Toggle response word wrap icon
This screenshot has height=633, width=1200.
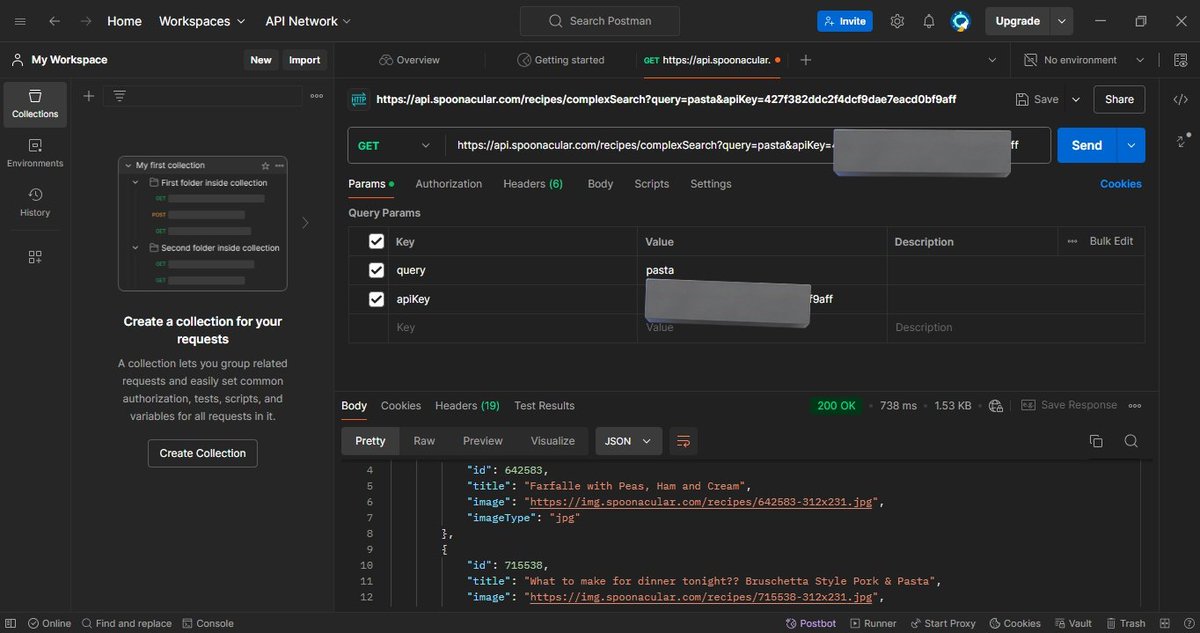coord(684,441)
